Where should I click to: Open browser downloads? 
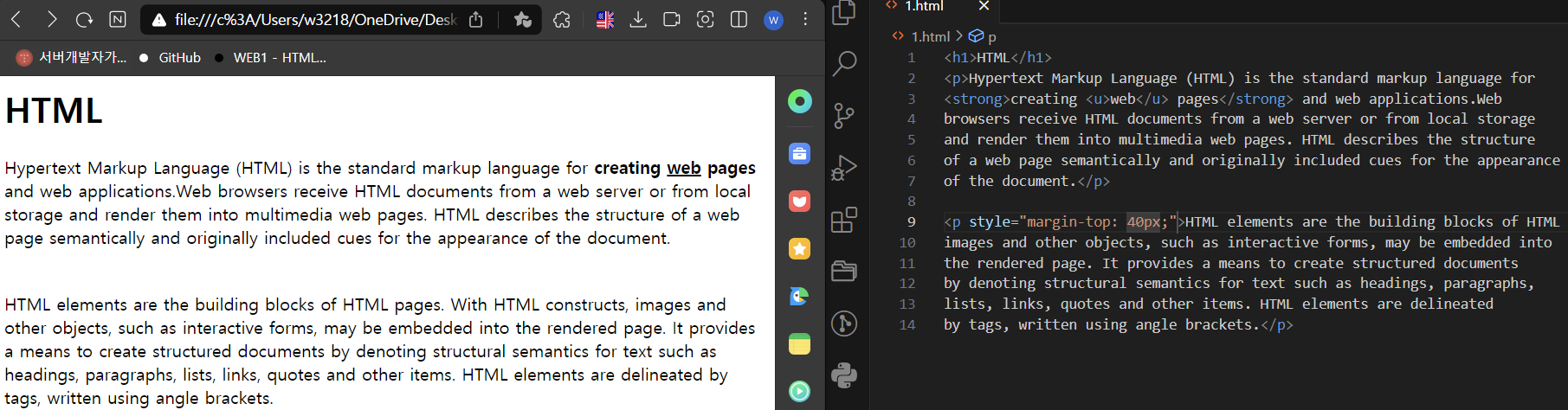[638, 19]
